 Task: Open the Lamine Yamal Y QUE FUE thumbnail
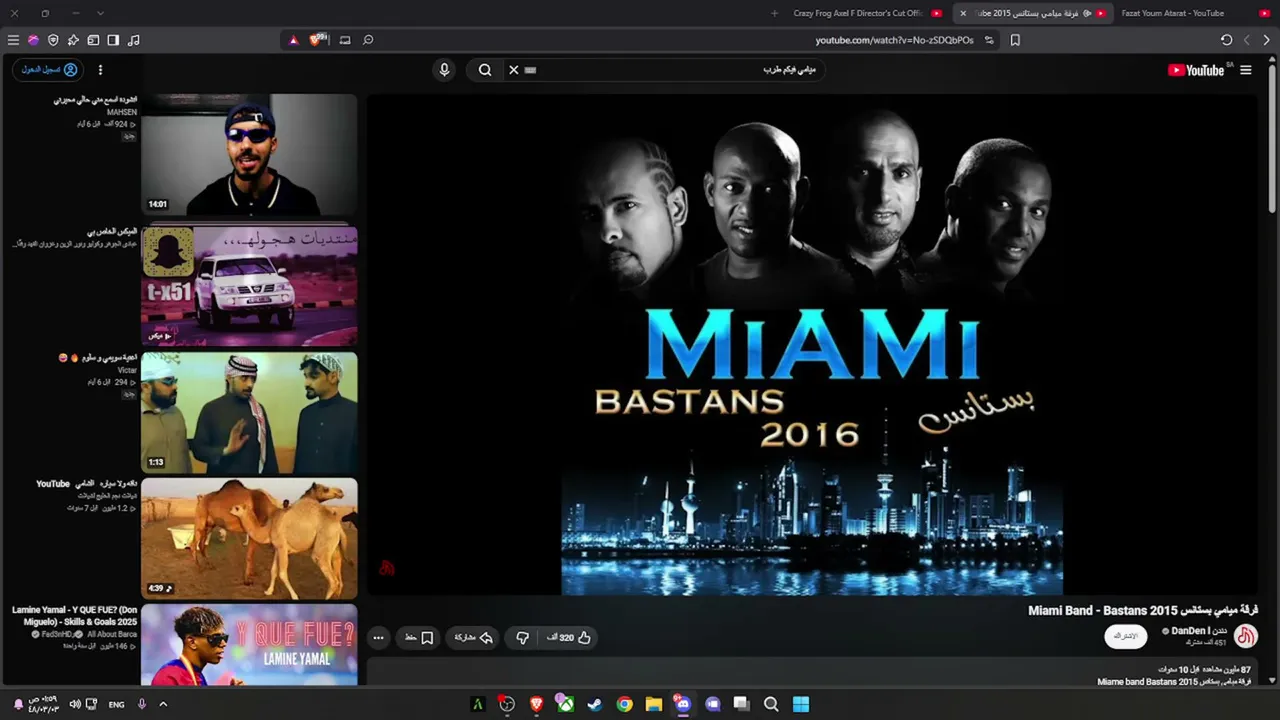click(249, 645)
